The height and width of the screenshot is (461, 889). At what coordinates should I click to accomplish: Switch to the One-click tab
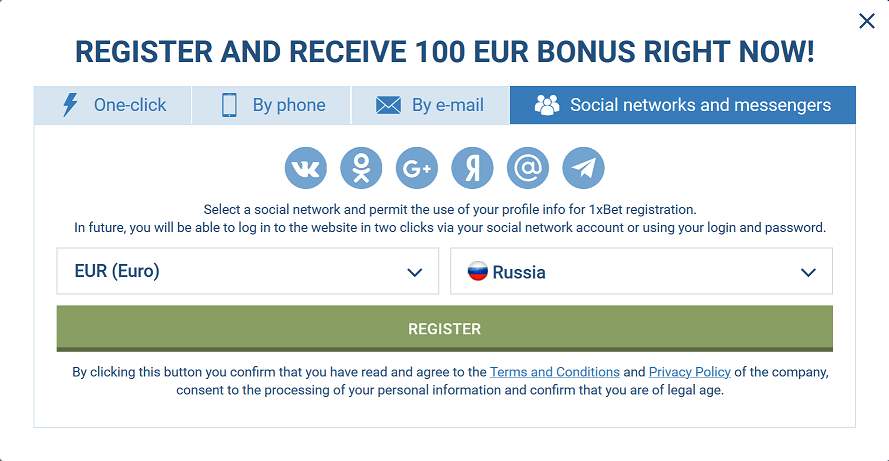112,105
